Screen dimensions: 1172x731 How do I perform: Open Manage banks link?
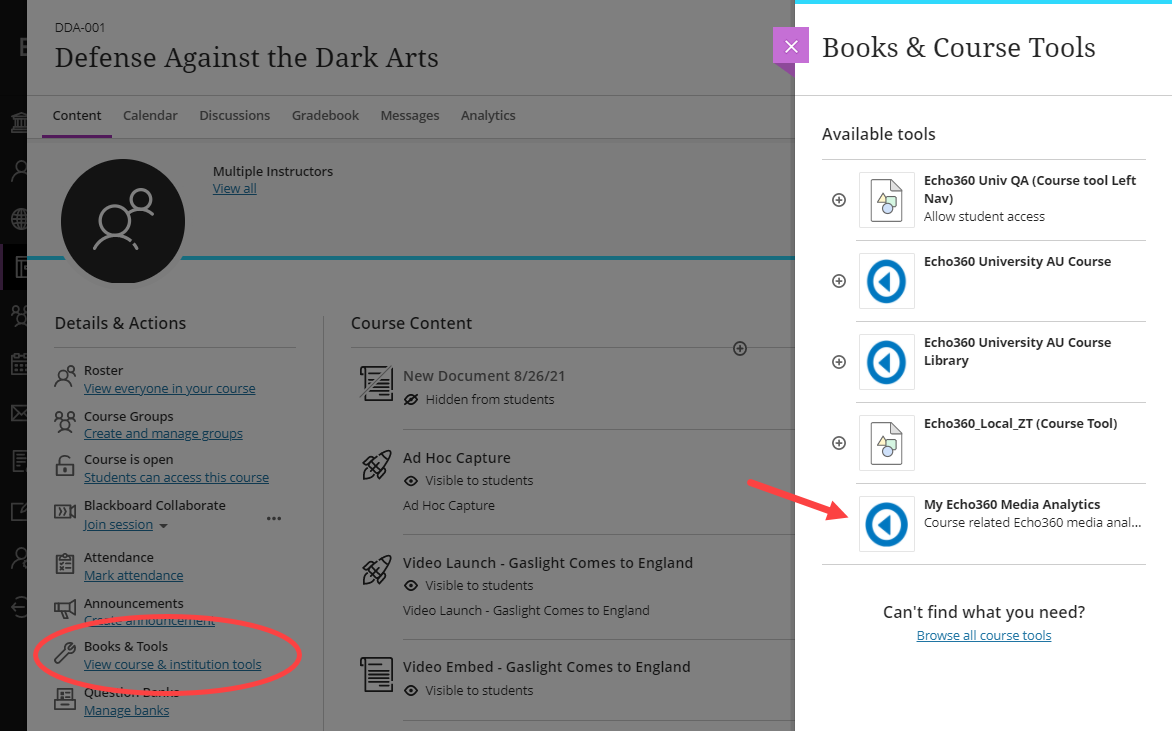click(x=126, y=711)
